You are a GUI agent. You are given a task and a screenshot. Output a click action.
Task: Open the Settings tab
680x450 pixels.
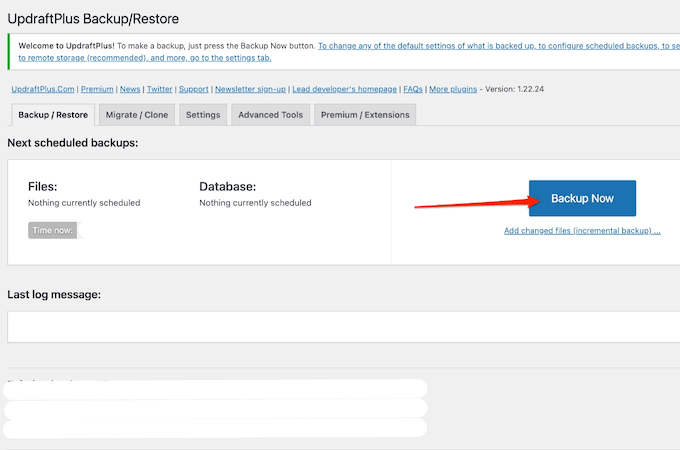[203, 115]
